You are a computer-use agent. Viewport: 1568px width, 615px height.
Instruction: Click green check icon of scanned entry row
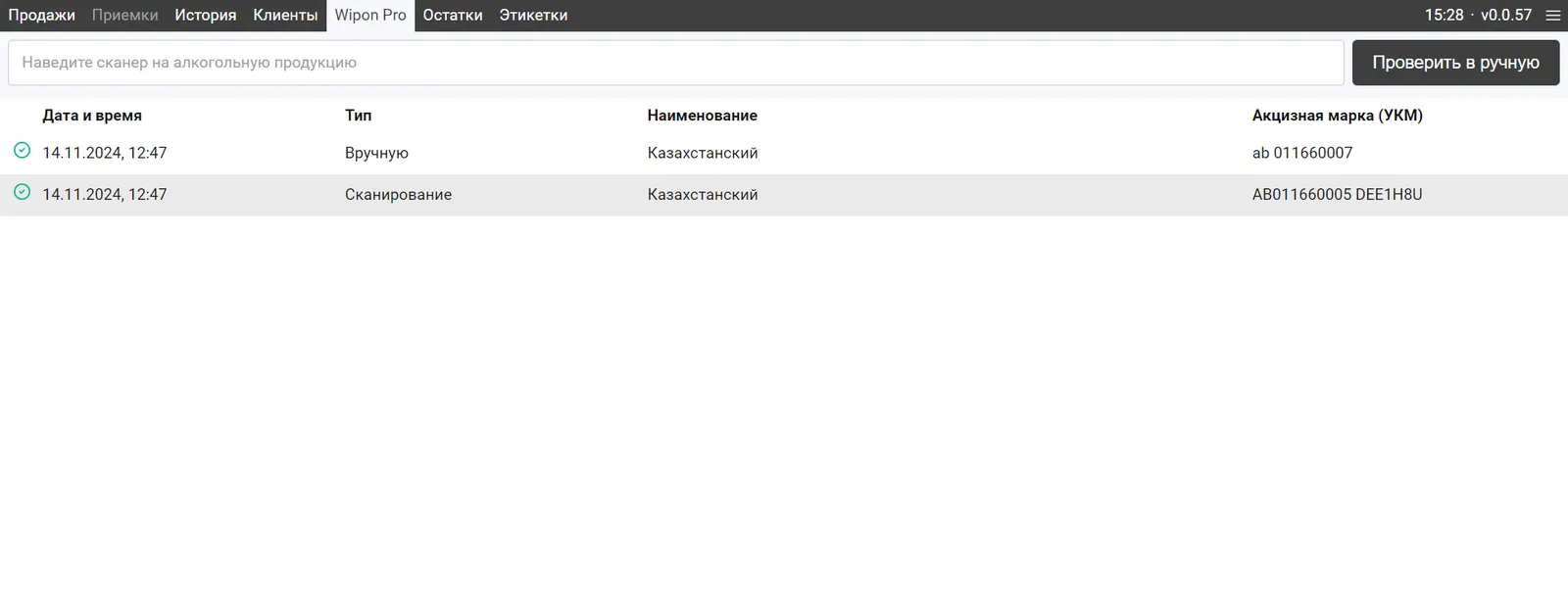point(22,192)
